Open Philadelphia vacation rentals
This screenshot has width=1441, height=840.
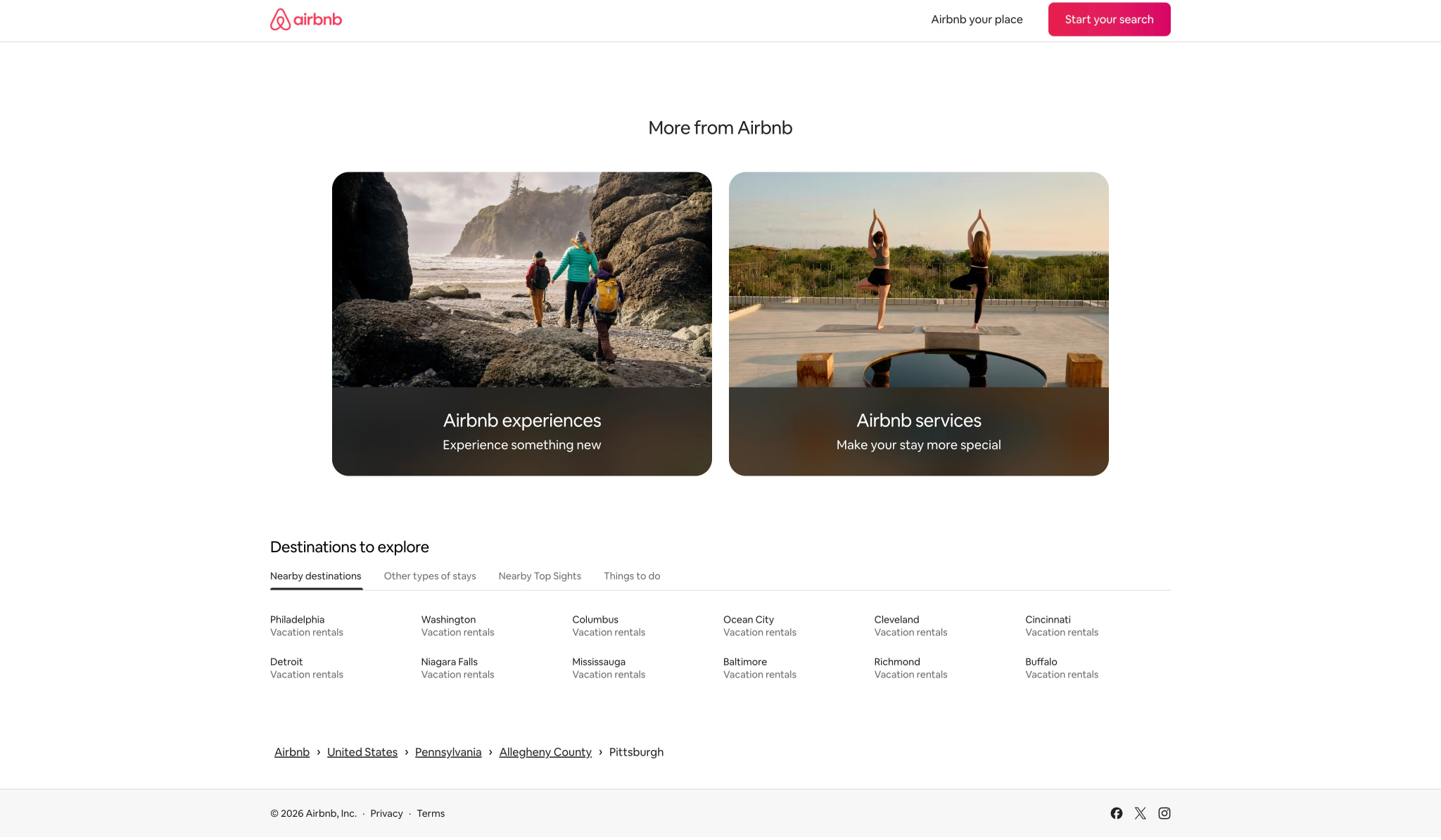[307, 626]
